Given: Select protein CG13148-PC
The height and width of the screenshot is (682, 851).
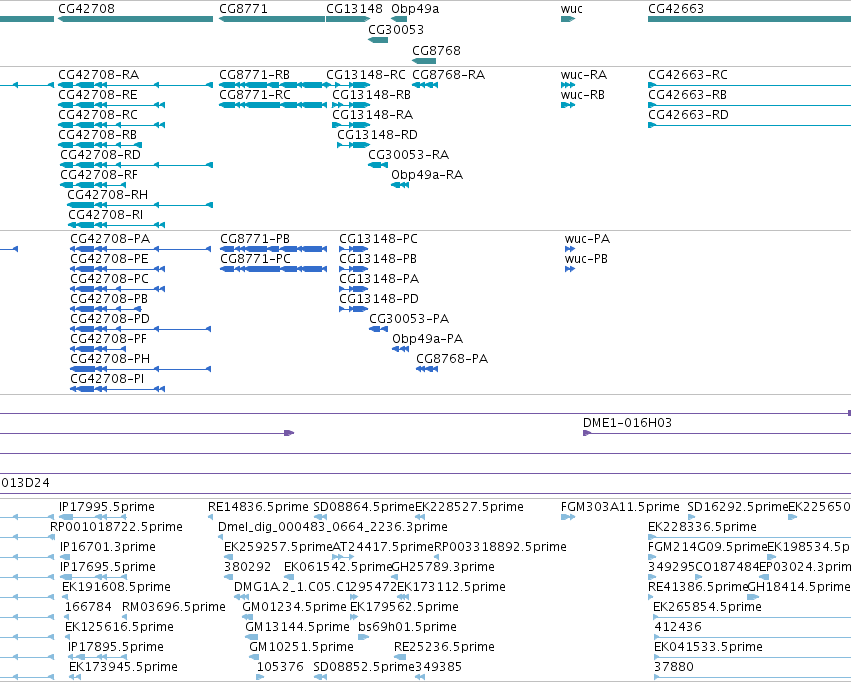Looking at the screenshot, I should point(378,239).
